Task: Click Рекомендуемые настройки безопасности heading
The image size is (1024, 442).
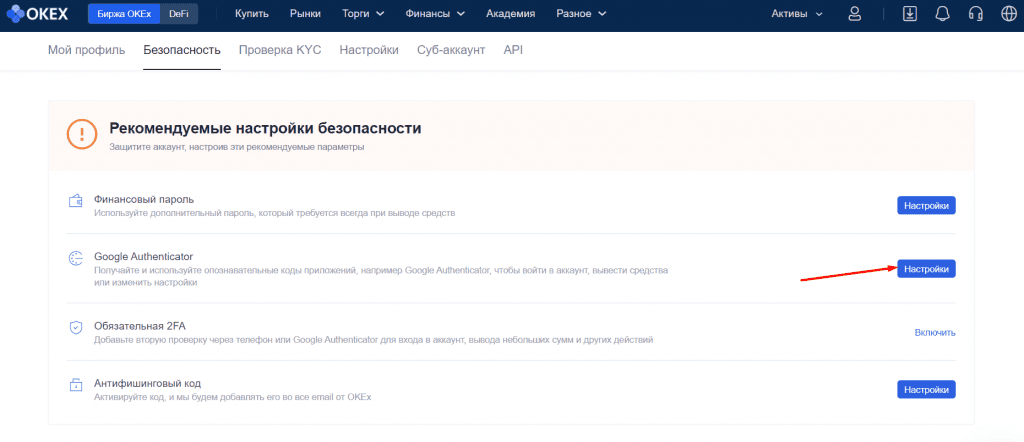Action: click(x=266, y=128)
